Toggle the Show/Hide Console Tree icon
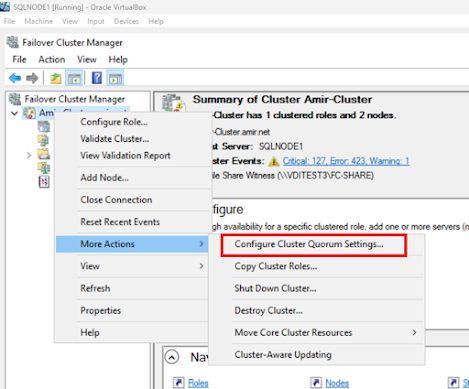Image resolution: width=469 pixels, height=389 pixels. [74, 78]
